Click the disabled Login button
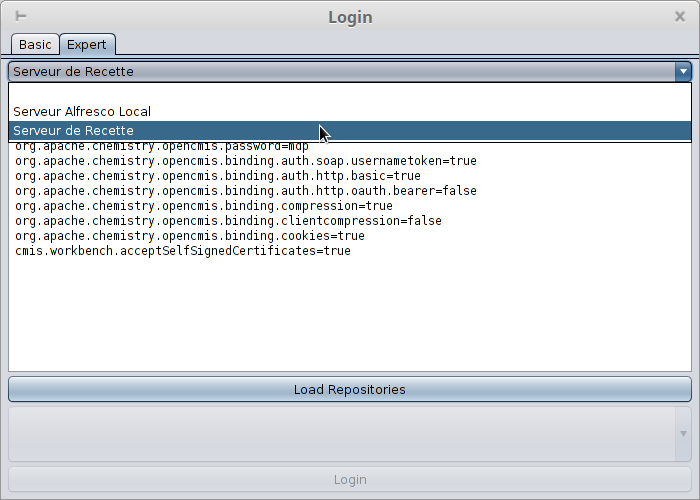 (x=350, y=480)
